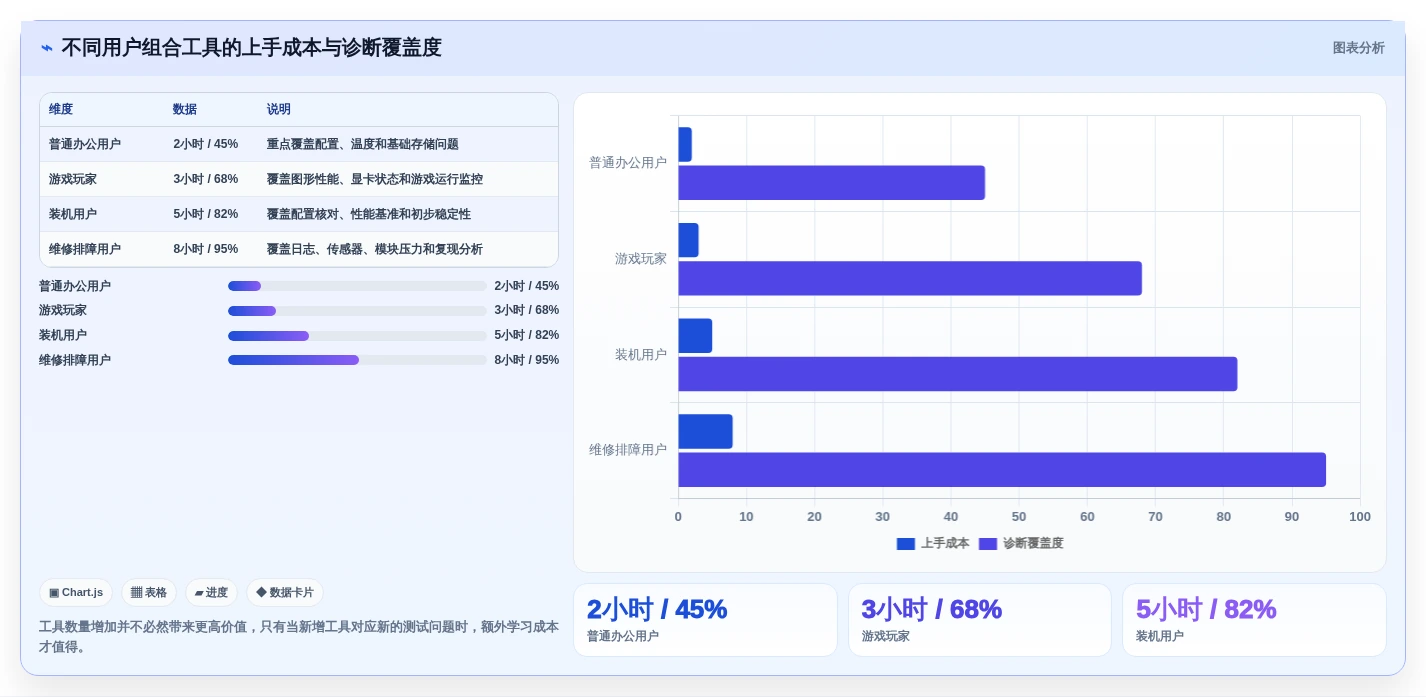Click the 普通办公用户 progress bar
The width and height of the screenshot is (1426, 697).
(357, 286)
